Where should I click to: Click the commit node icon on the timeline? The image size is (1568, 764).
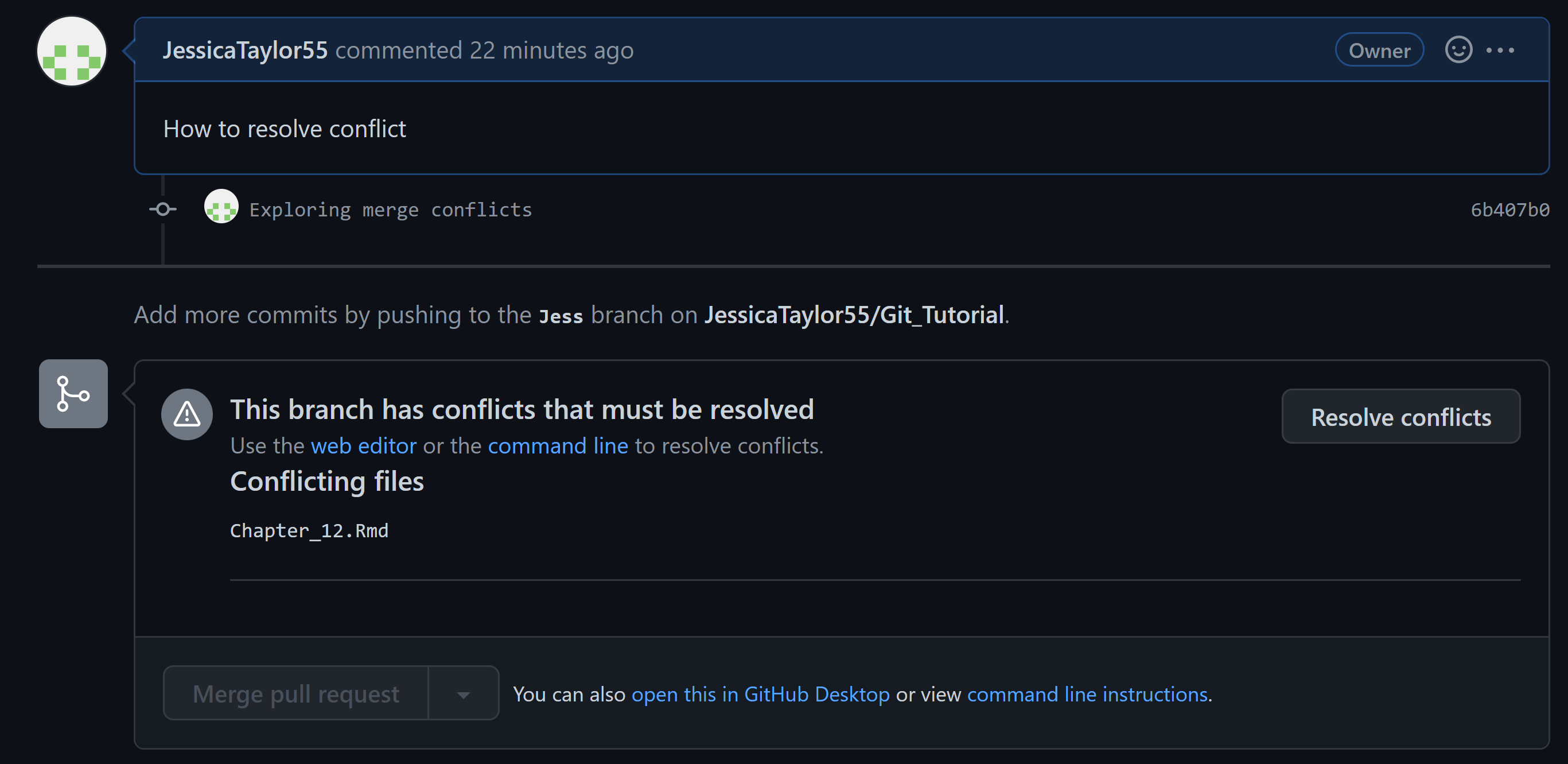[x=162, y=210]
